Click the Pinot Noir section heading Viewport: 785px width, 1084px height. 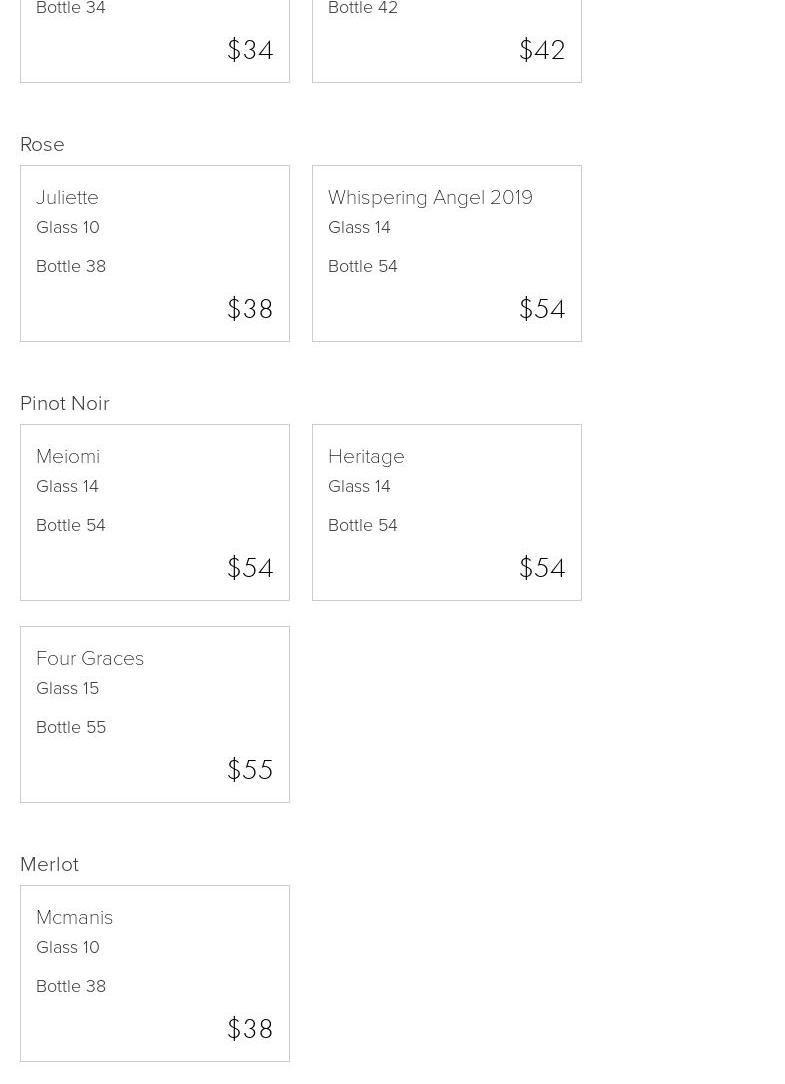pyautogui.click(x=65, y=403)
